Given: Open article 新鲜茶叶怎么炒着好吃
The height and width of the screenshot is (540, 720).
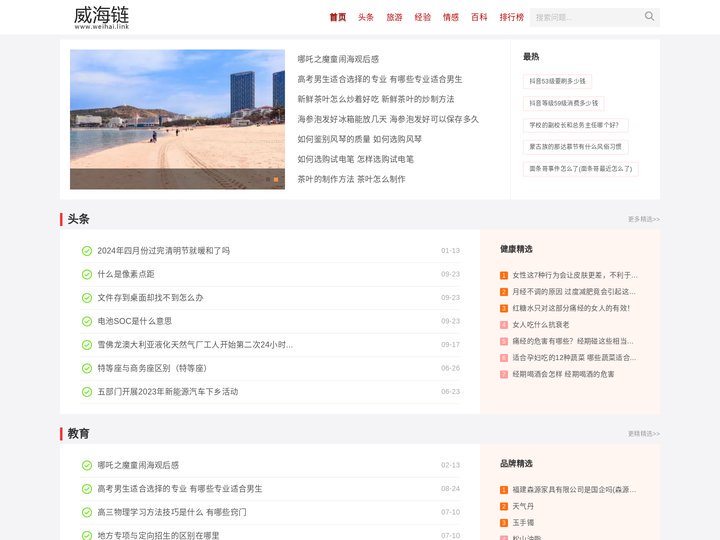Looking at the screenshot, I should coord(376,99).
